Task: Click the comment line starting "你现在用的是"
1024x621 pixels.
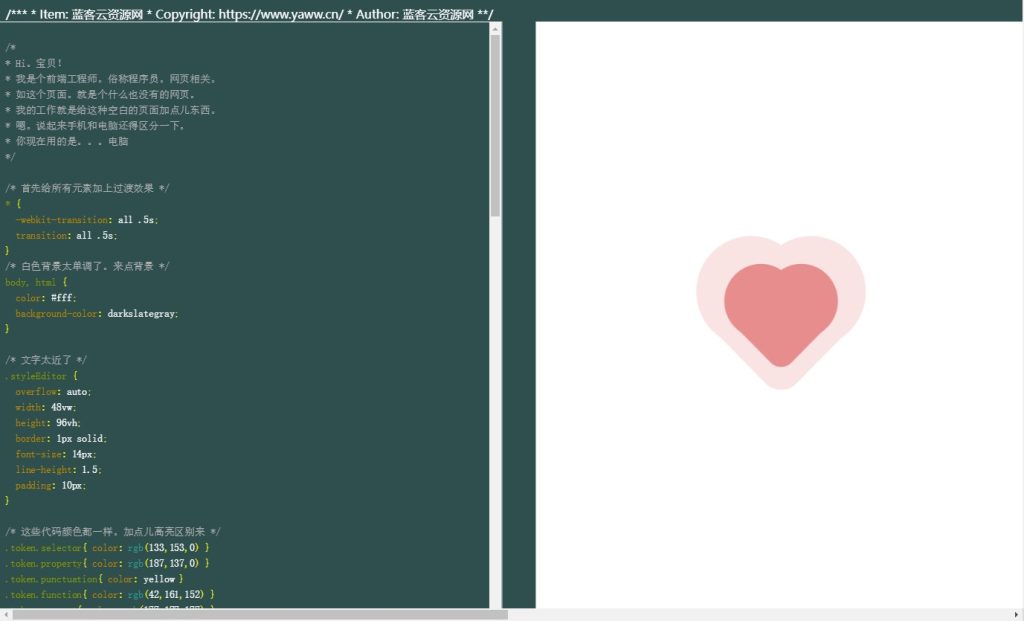Action: [x=67, y=142]
